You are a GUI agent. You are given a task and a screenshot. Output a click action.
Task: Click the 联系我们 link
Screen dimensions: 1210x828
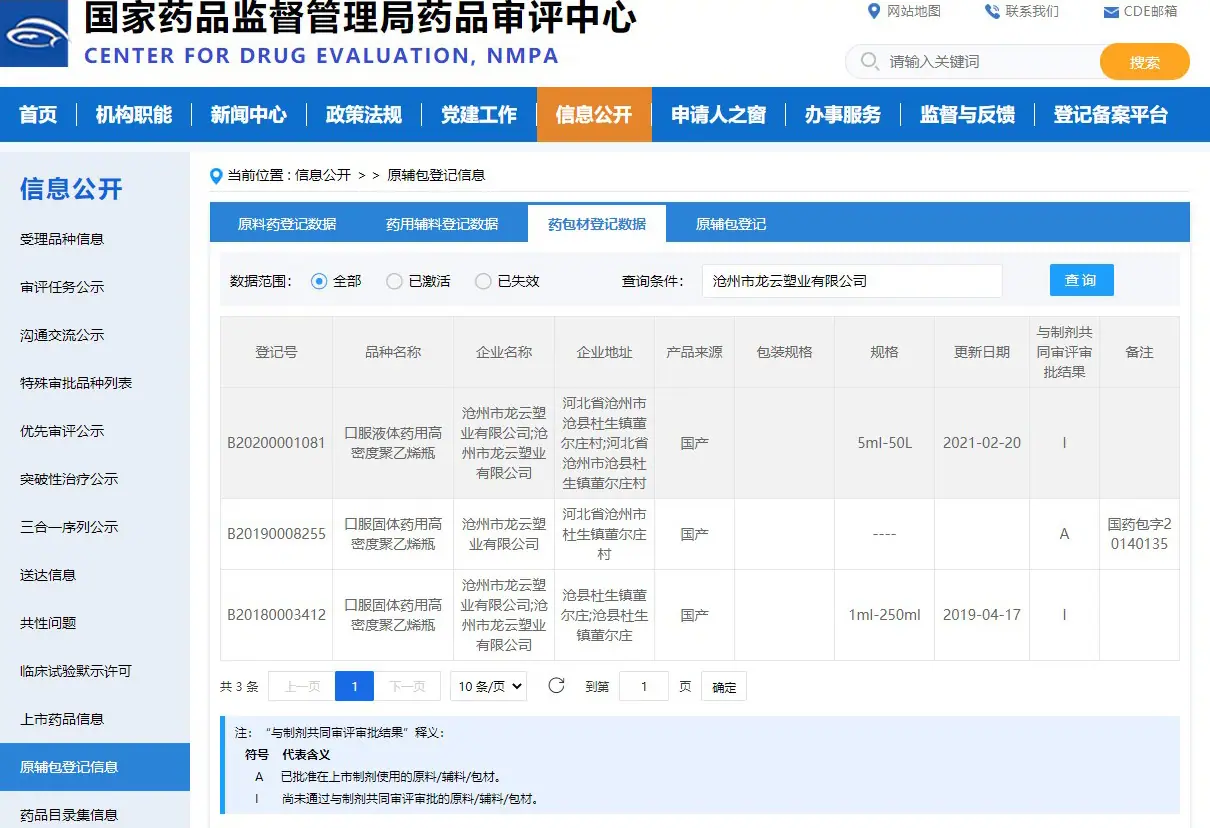[x=1032, y=11]
